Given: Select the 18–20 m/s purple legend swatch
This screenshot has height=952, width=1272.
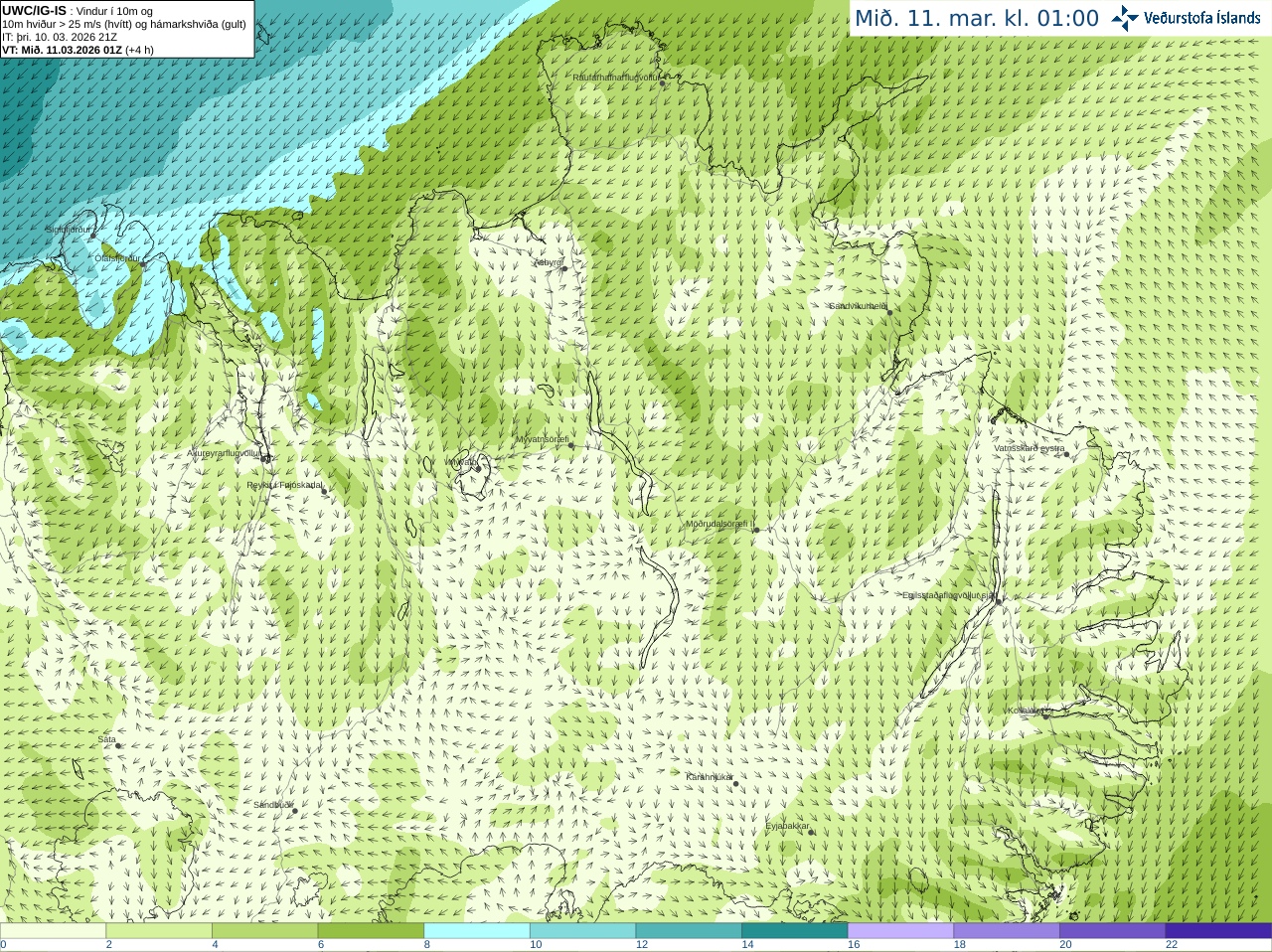Looking at the screenshot, I should point(1007,931).
